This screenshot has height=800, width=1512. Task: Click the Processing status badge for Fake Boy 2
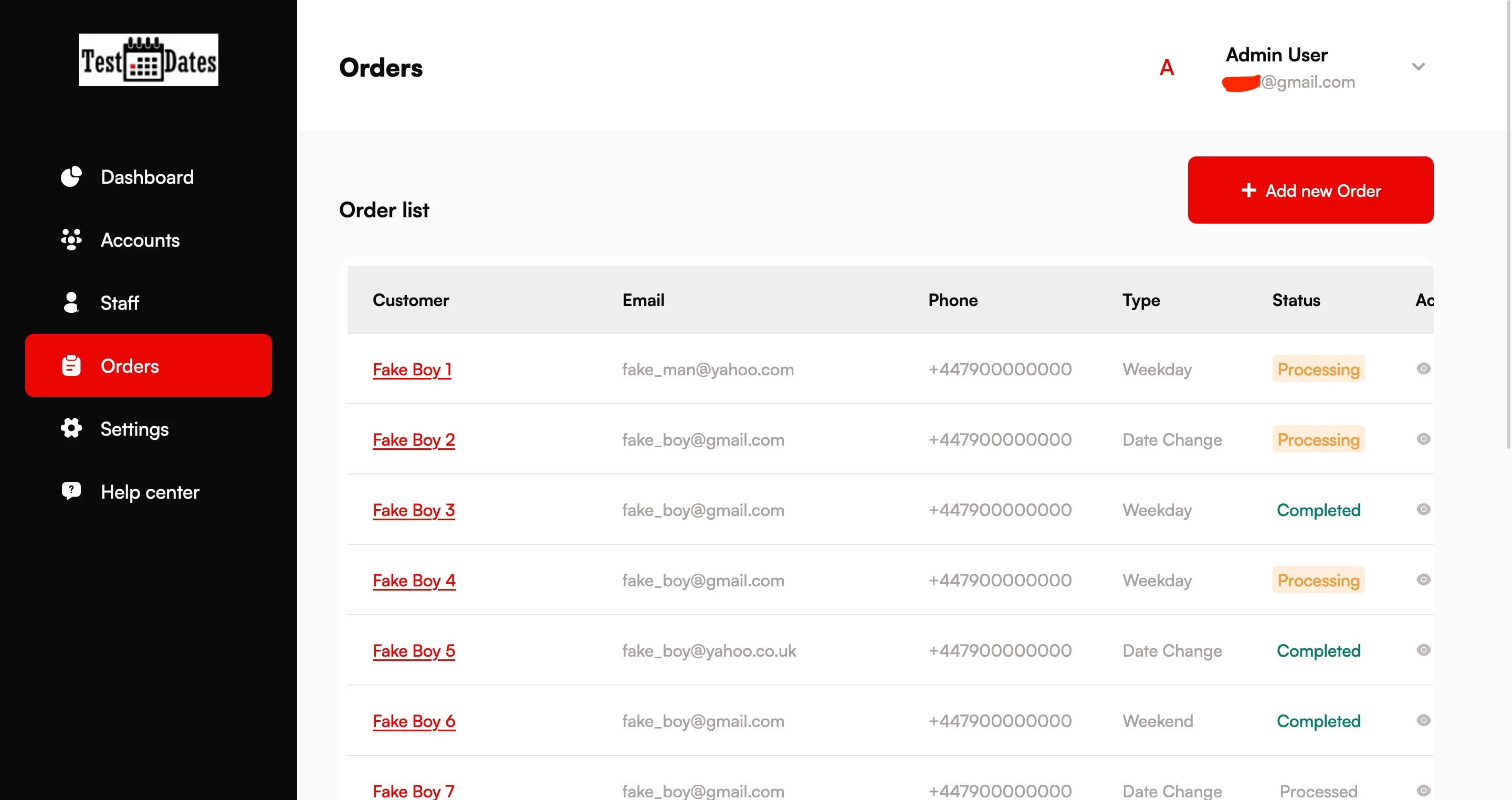click(x=1318, y=439)
